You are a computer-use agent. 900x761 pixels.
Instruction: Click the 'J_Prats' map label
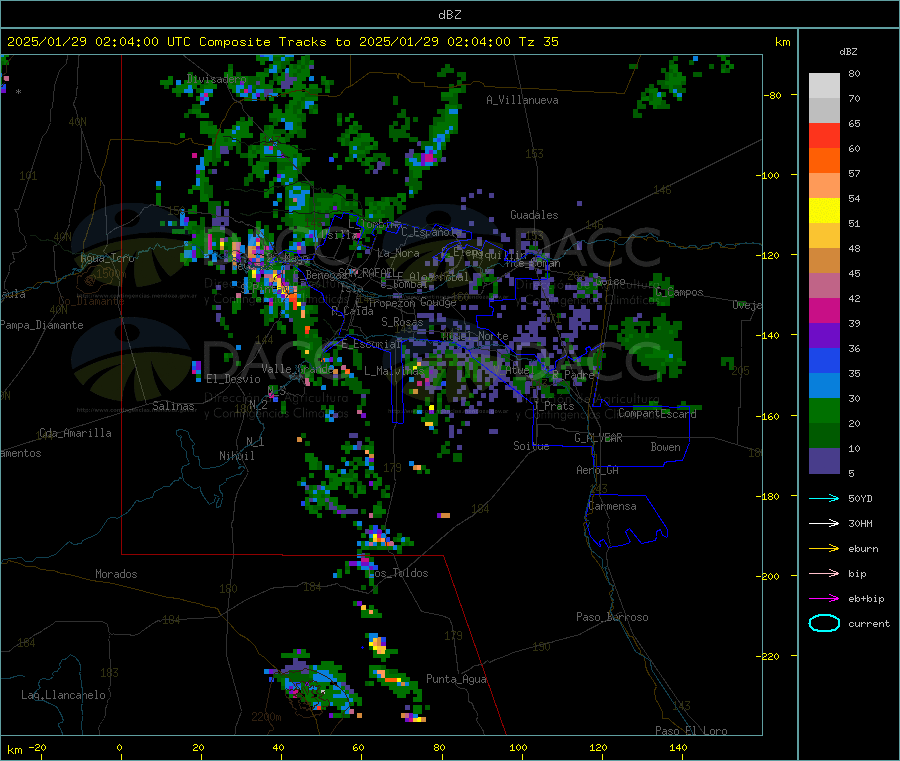tap(553, 406)
